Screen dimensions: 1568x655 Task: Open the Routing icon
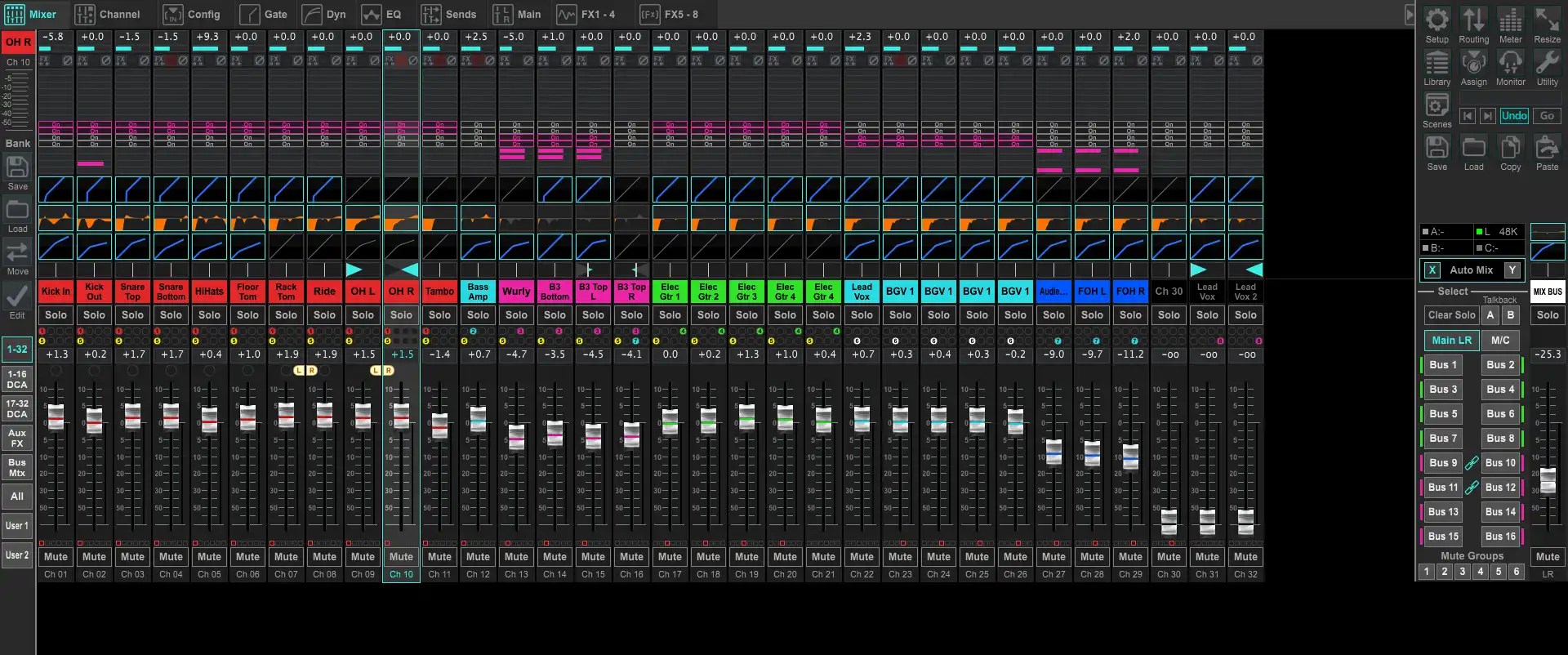pos(1473,20)
